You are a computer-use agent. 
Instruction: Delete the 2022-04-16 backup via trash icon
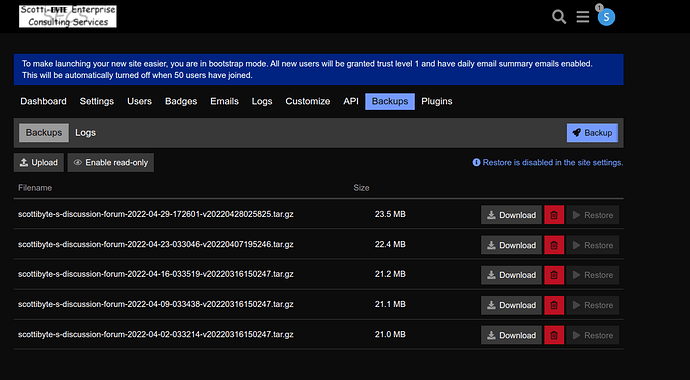point(554,275)
